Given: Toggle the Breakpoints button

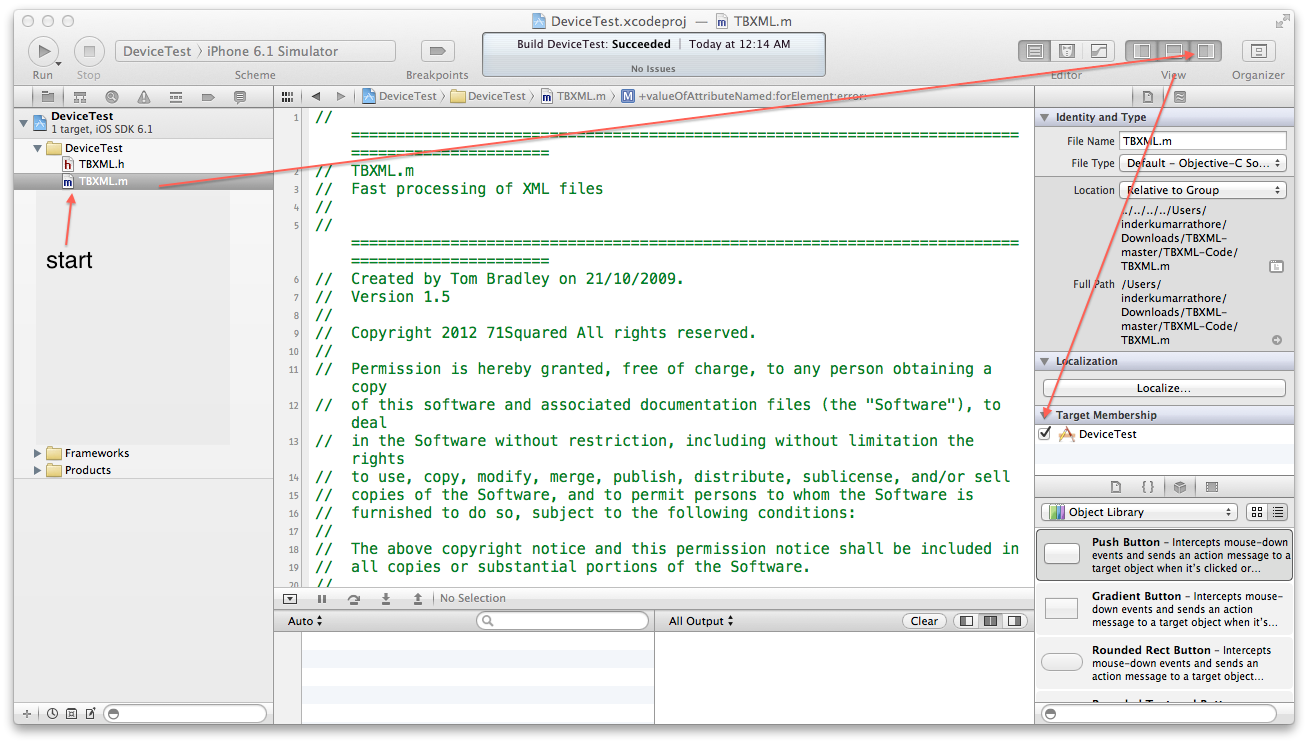Looking at the screenshot, I should pyautogui.click(x=437, y=51).
